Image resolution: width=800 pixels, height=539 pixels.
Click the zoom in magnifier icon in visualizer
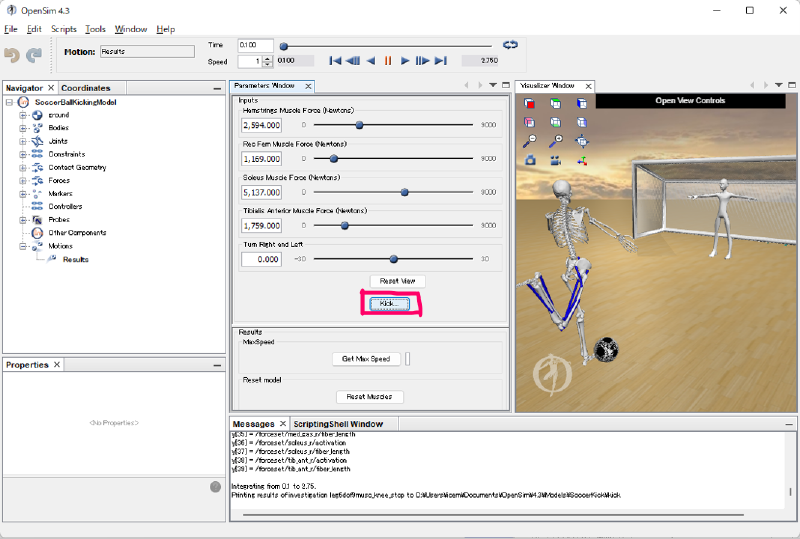[556, 141]
